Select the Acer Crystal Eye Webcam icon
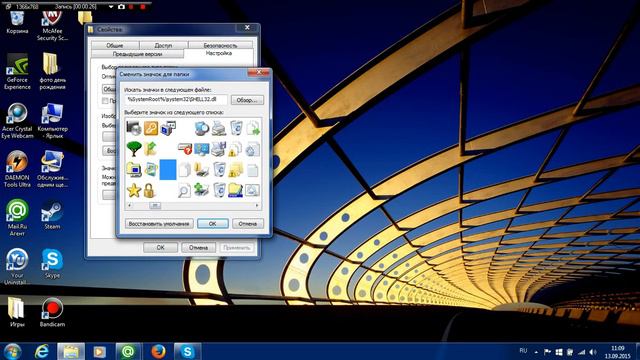The image size is (640, 360). click(17, 120)
